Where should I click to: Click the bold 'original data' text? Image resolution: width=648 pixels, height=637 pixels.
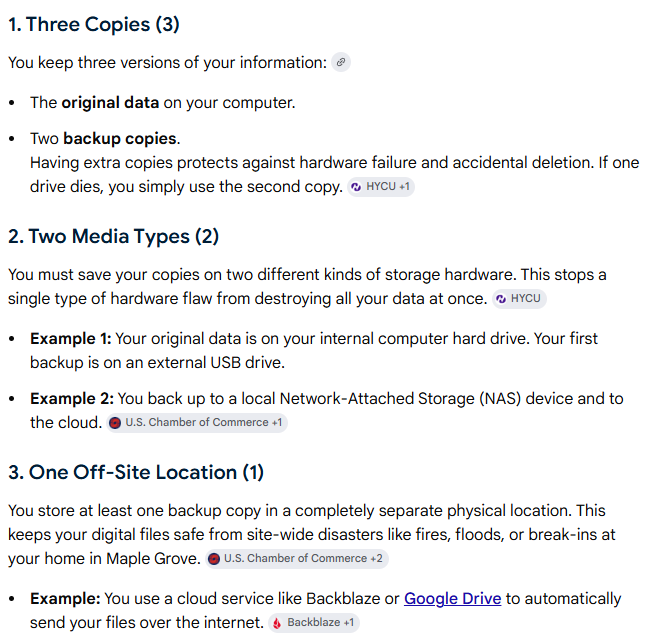point(110,103)
